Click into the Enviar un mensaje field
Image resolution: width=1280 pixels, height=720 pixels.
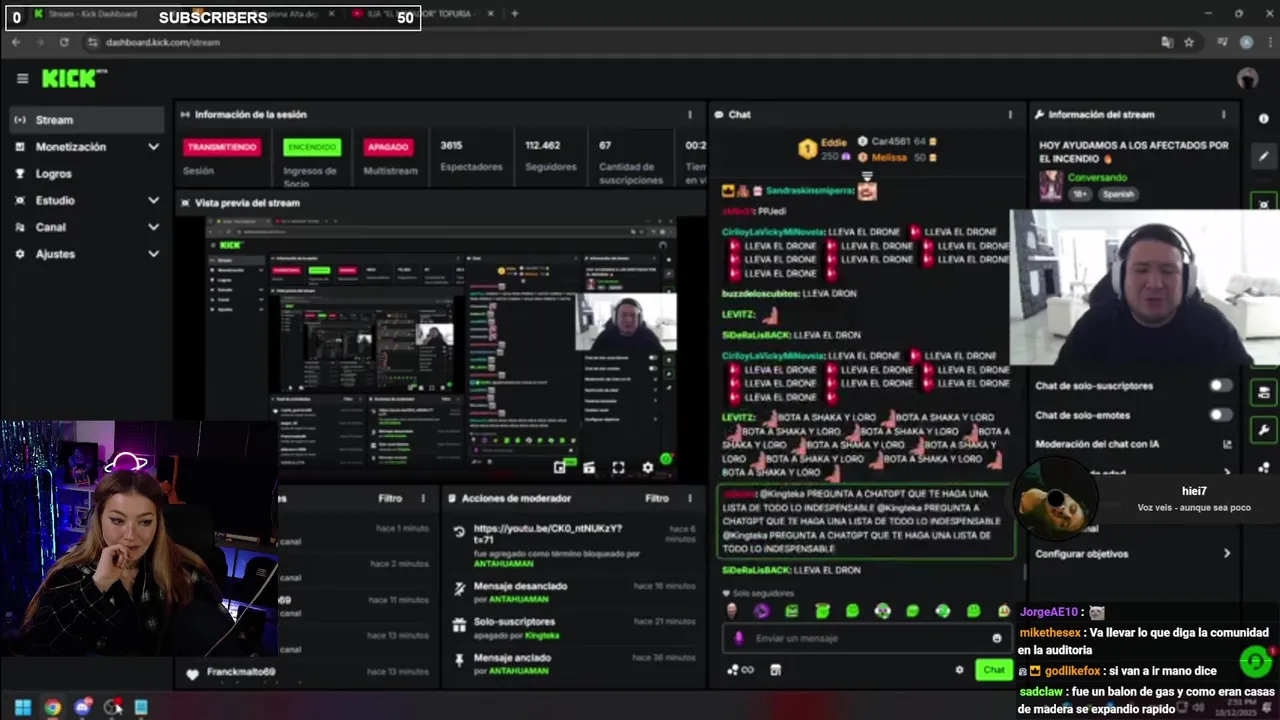pos(866,638)
